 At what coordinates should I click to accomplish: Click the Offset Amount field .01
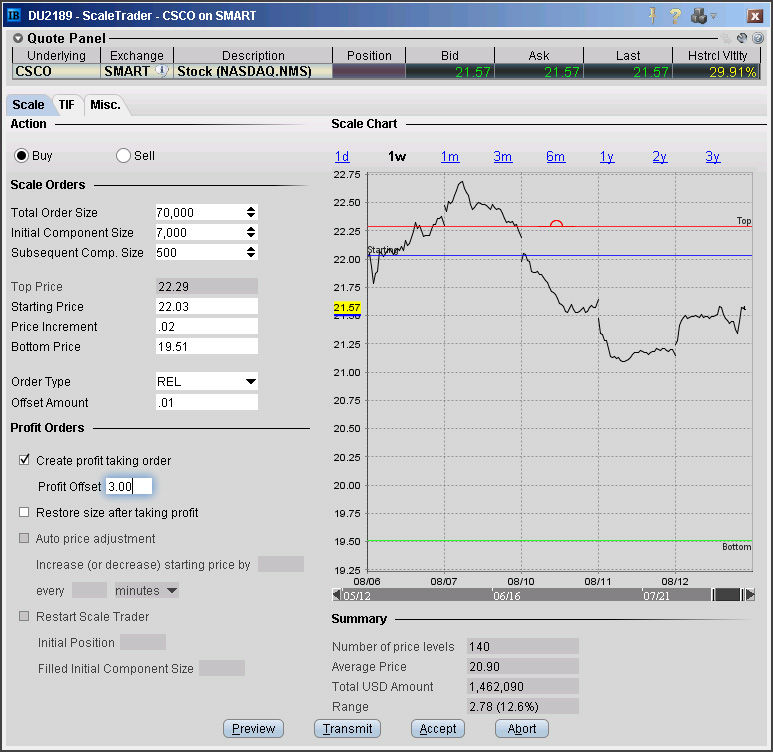click(x=207, y=402)
